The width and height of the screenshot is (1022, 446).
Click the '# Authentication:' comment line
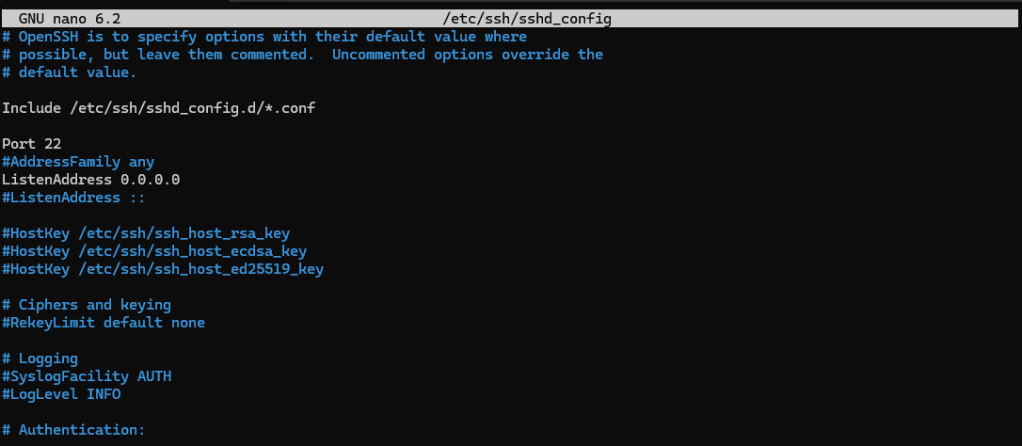pos(74,430)
